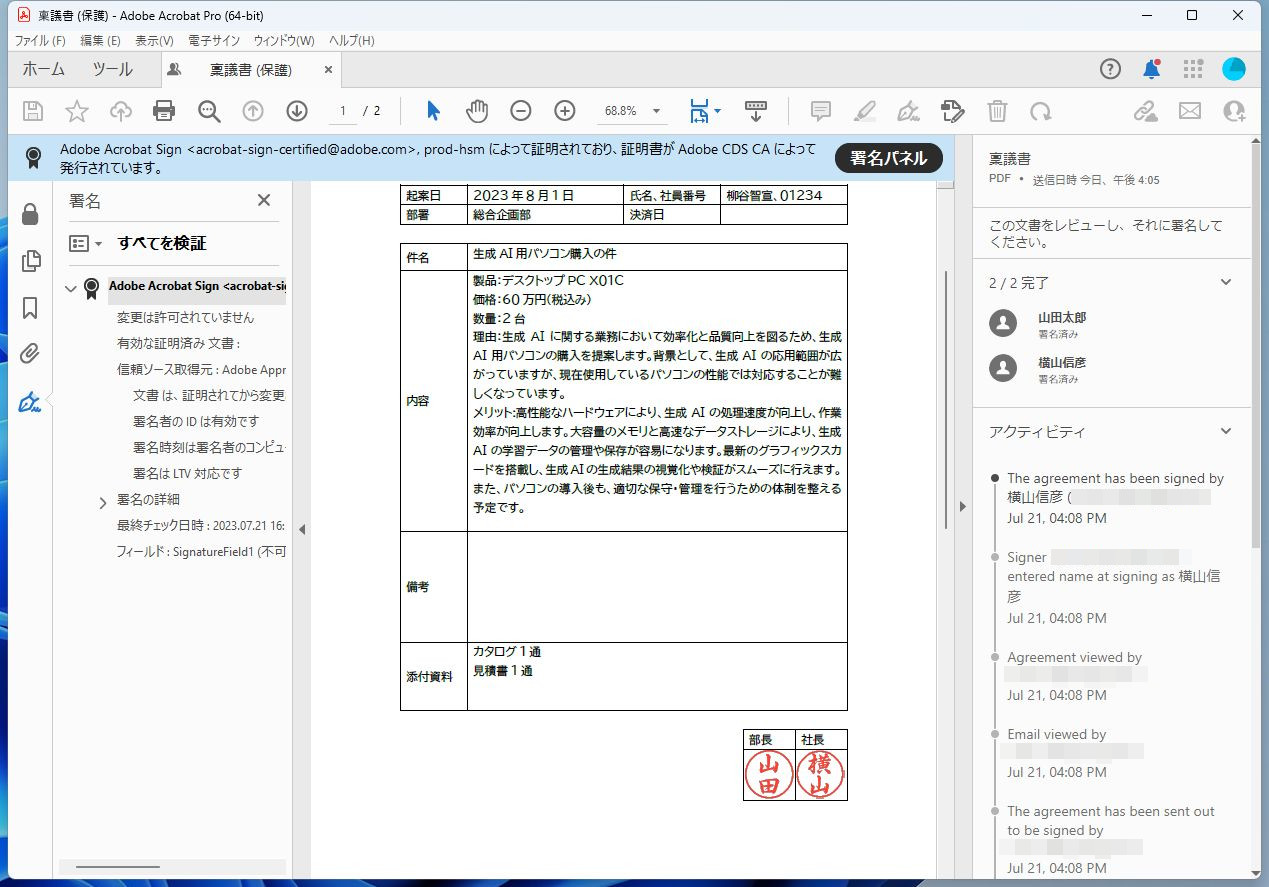Viewport: 1269px width, 887px height.
Task: Zoom out using the minus icon
Action: pyautogui.click(x=520, y=111)
